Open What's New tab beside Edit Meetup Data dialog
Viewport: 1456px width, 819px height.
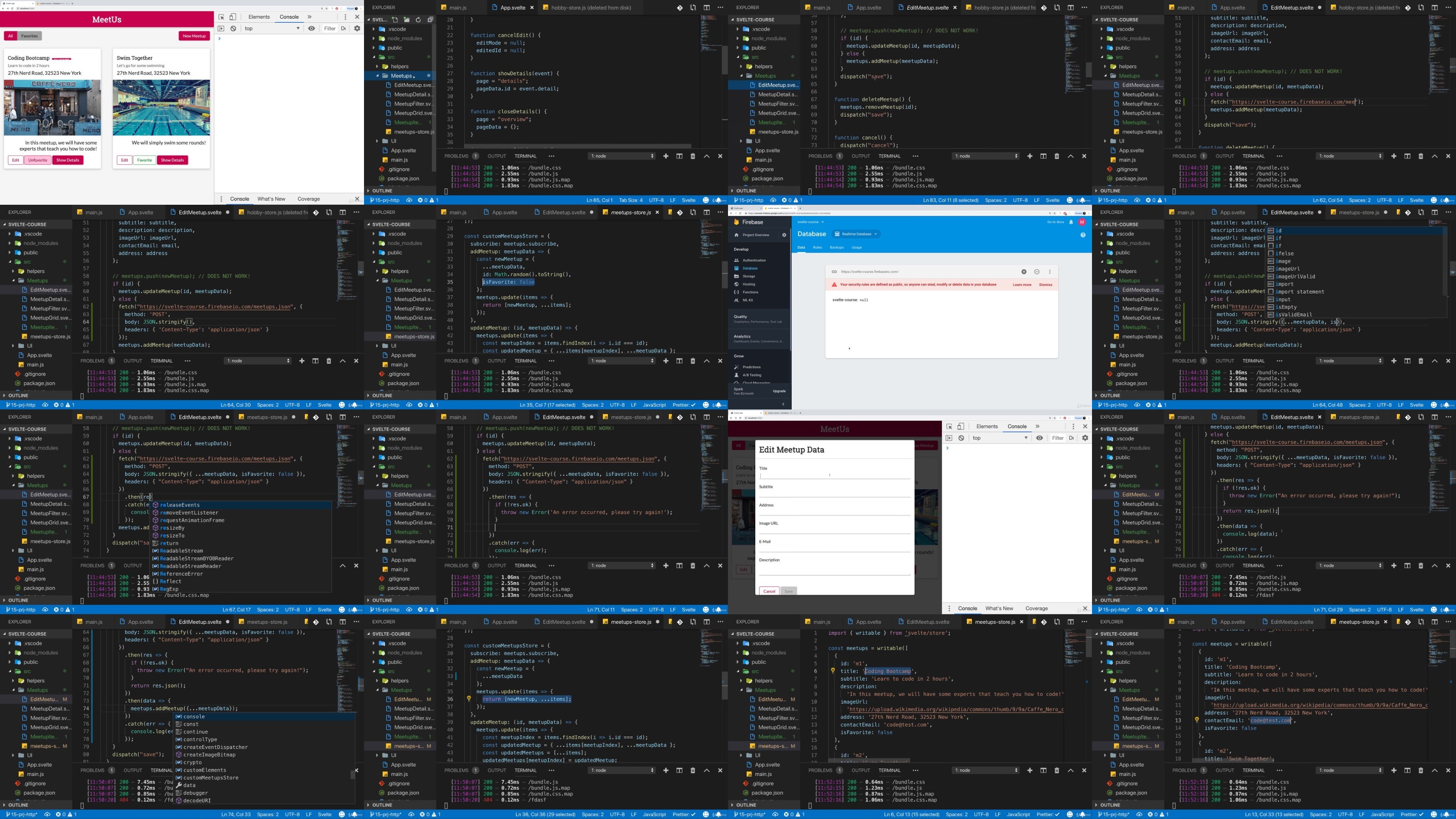(999, 608)
